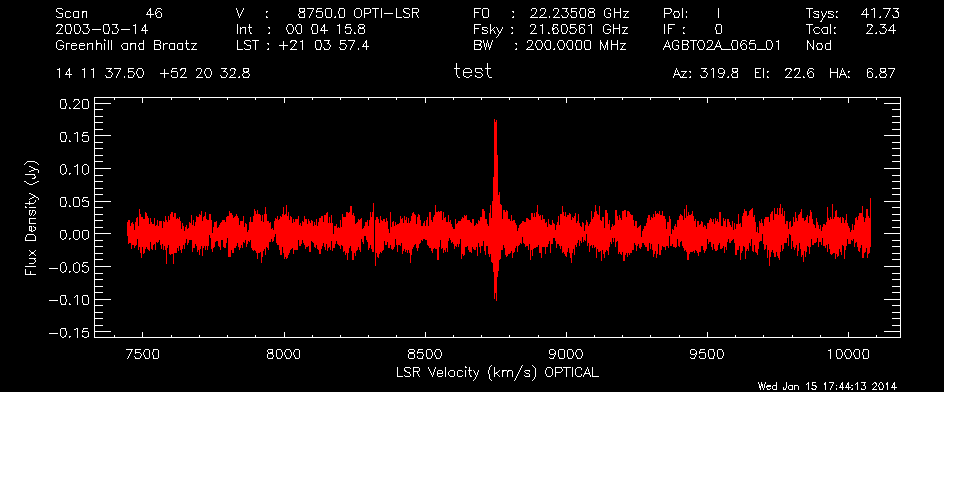The height and width of the screenshot is (490, 962).
Task: Select the observation date '2003-03-14'
Action: pyautogui.click(x=102, y=29)
